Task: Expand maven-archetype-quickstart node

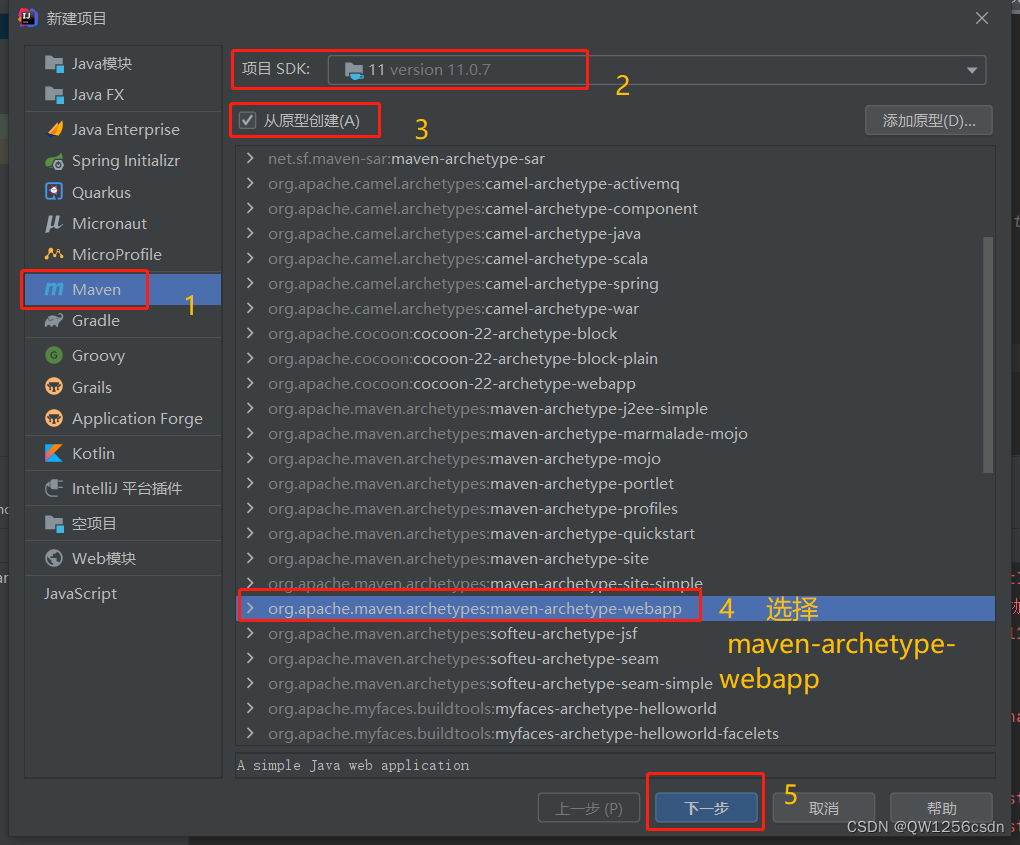Action: pyautogui.click(x=250, y=533)
